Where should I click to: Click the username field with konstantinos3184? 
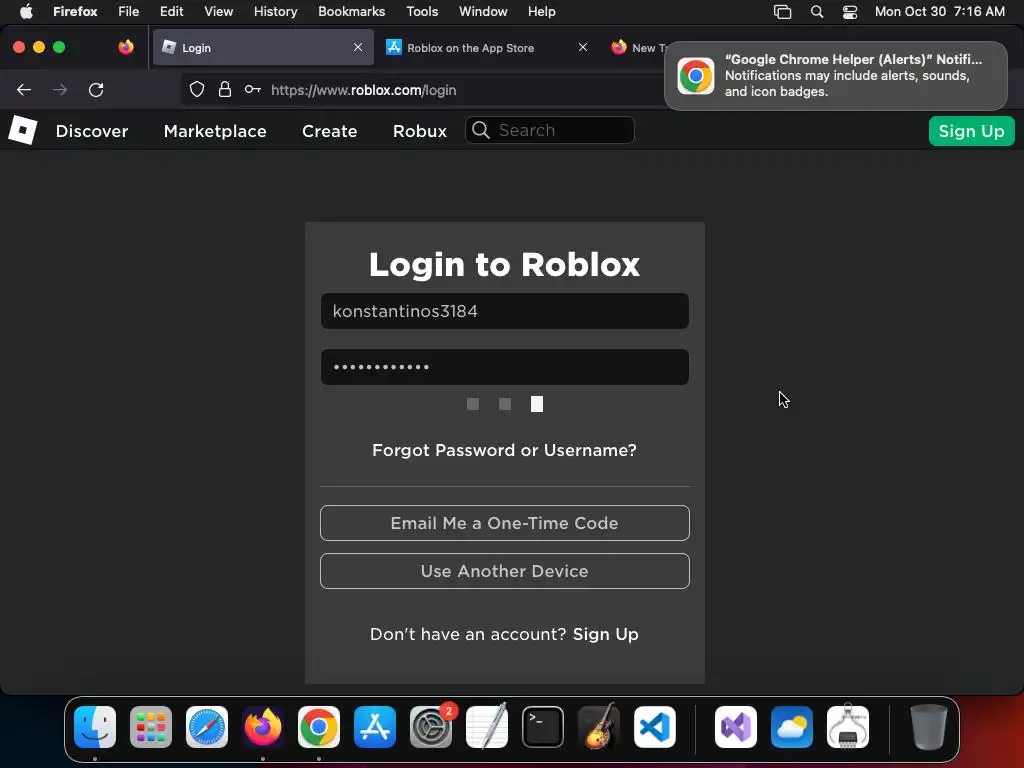coord(505,311)
